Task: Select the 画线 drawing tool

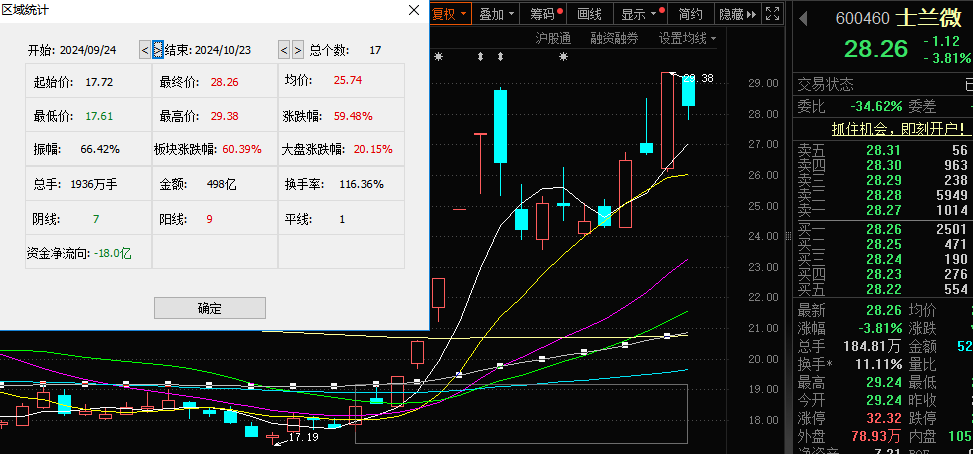Action: (590, 14)
